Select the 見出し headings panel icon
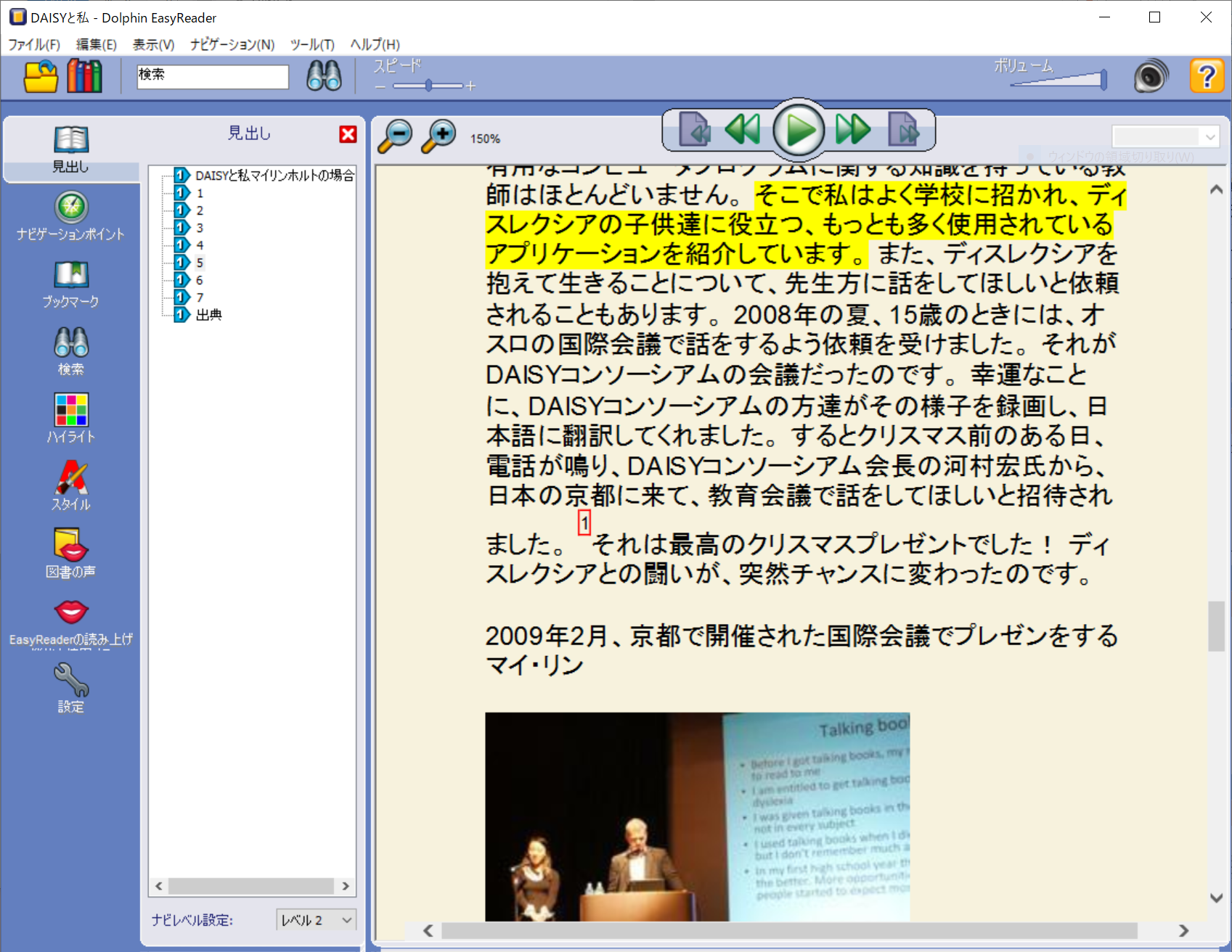Viewport: 1232px width, 952px height. (71, 149)
